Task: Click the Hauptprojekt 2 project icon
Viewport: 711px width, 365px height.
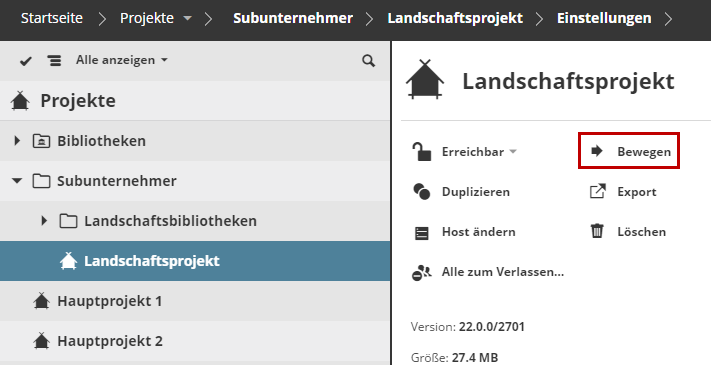Action: click(x=41, y=341)
